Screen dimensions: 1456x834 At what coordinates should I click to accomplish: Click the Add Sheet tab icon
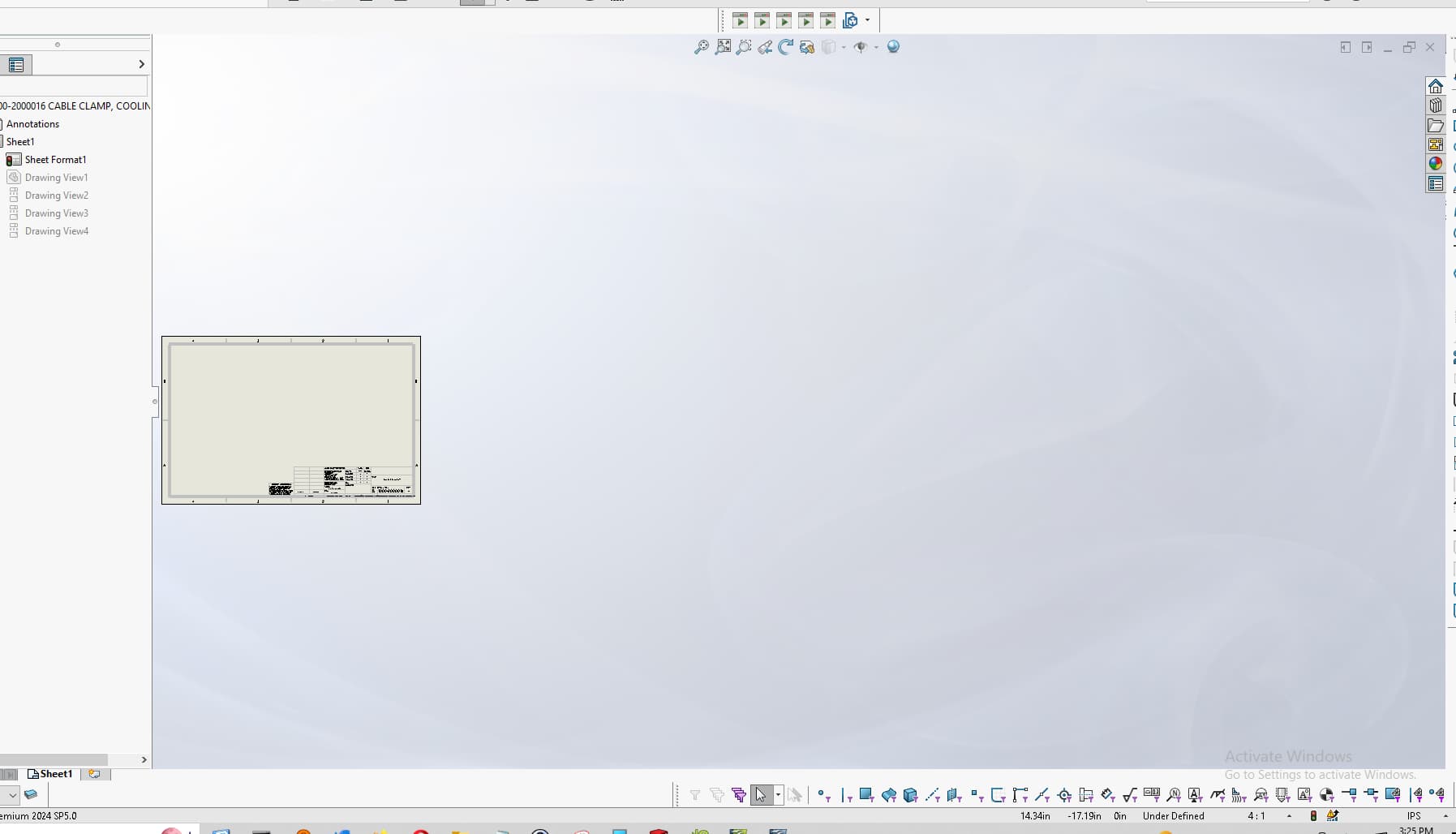[94, 774]
